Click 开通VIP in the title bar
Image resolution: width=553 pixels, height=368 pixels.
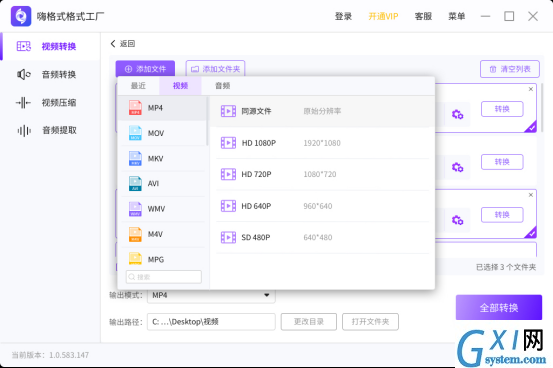point(383,16)
